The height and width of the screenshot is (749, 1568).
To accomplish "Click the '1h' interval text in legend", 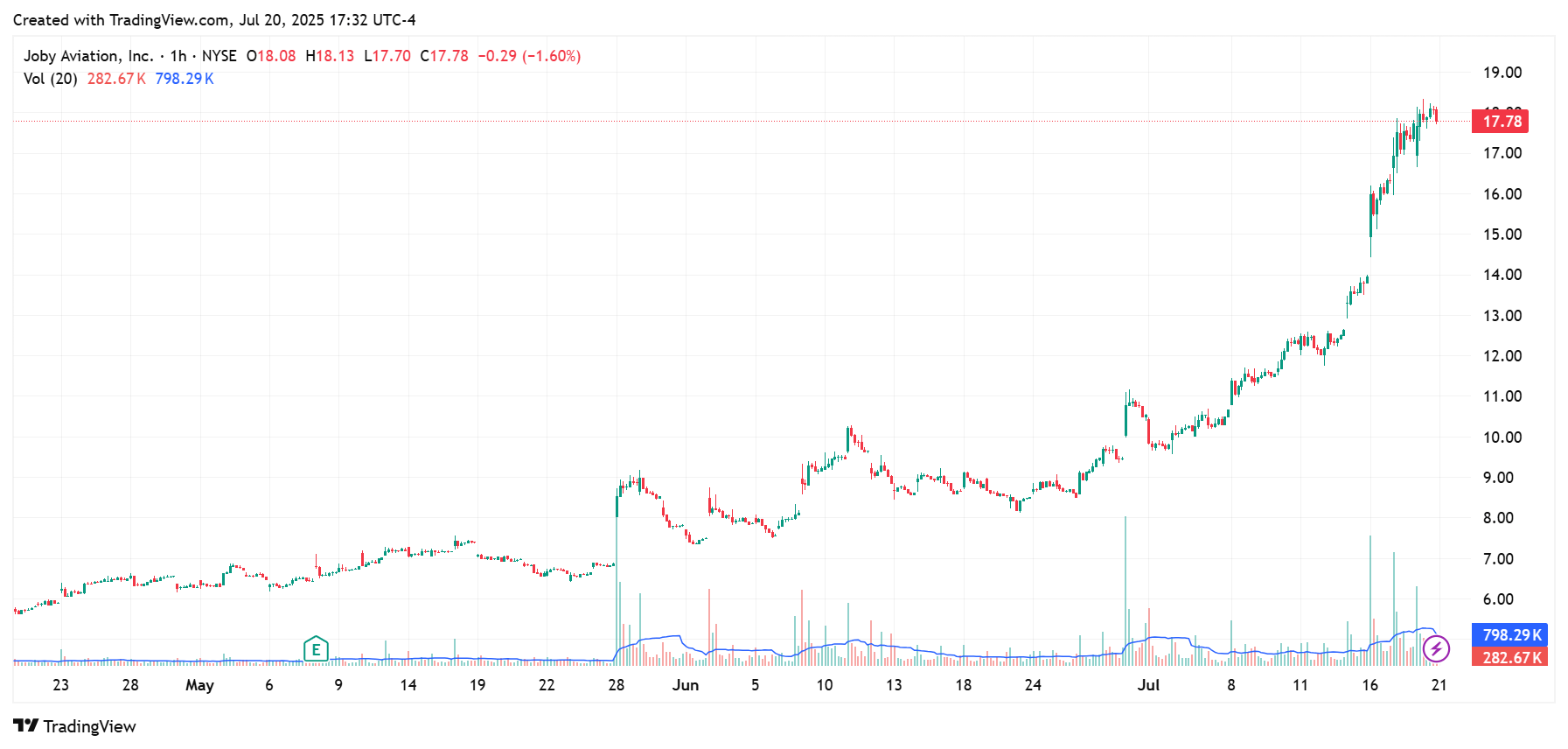I will click(178, 56).
